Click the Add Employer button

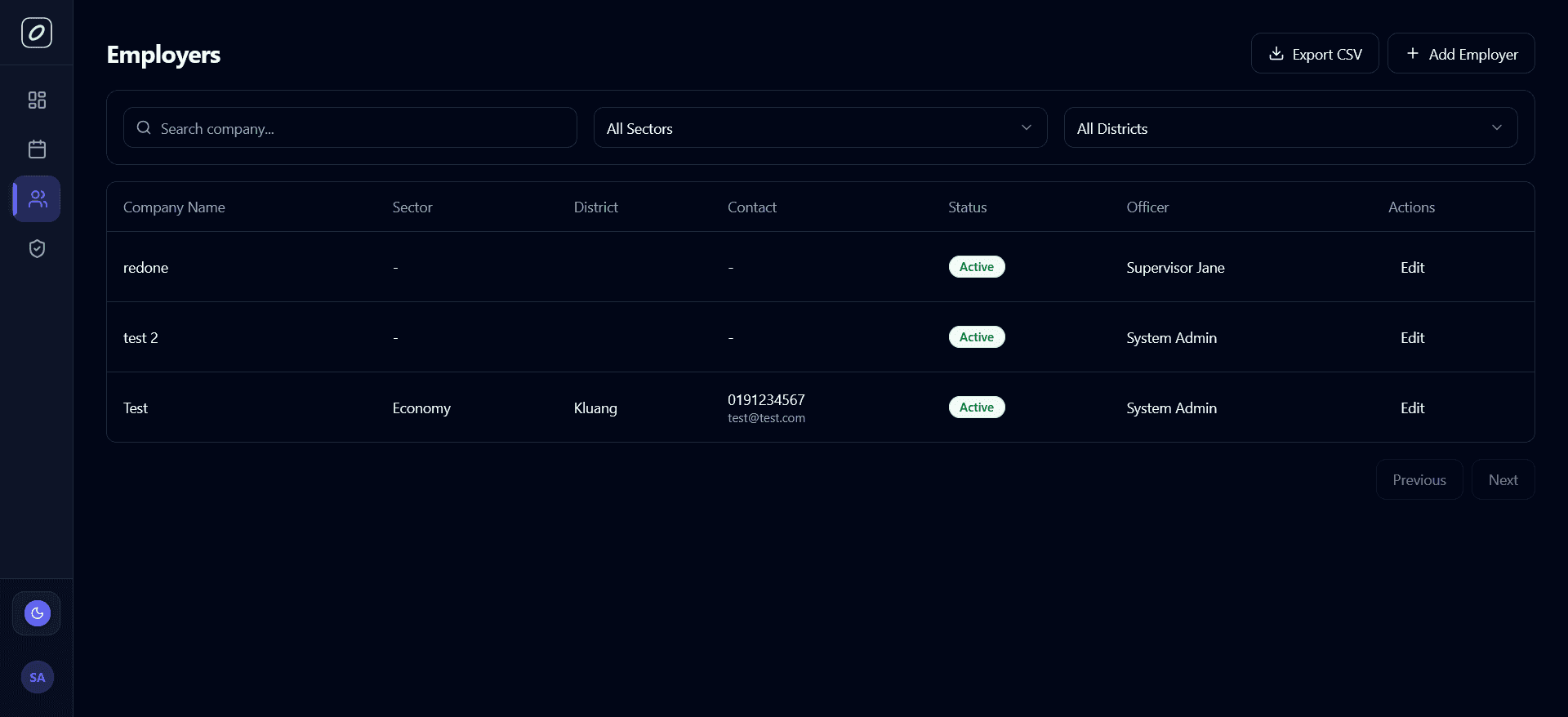coord(1460,54)
